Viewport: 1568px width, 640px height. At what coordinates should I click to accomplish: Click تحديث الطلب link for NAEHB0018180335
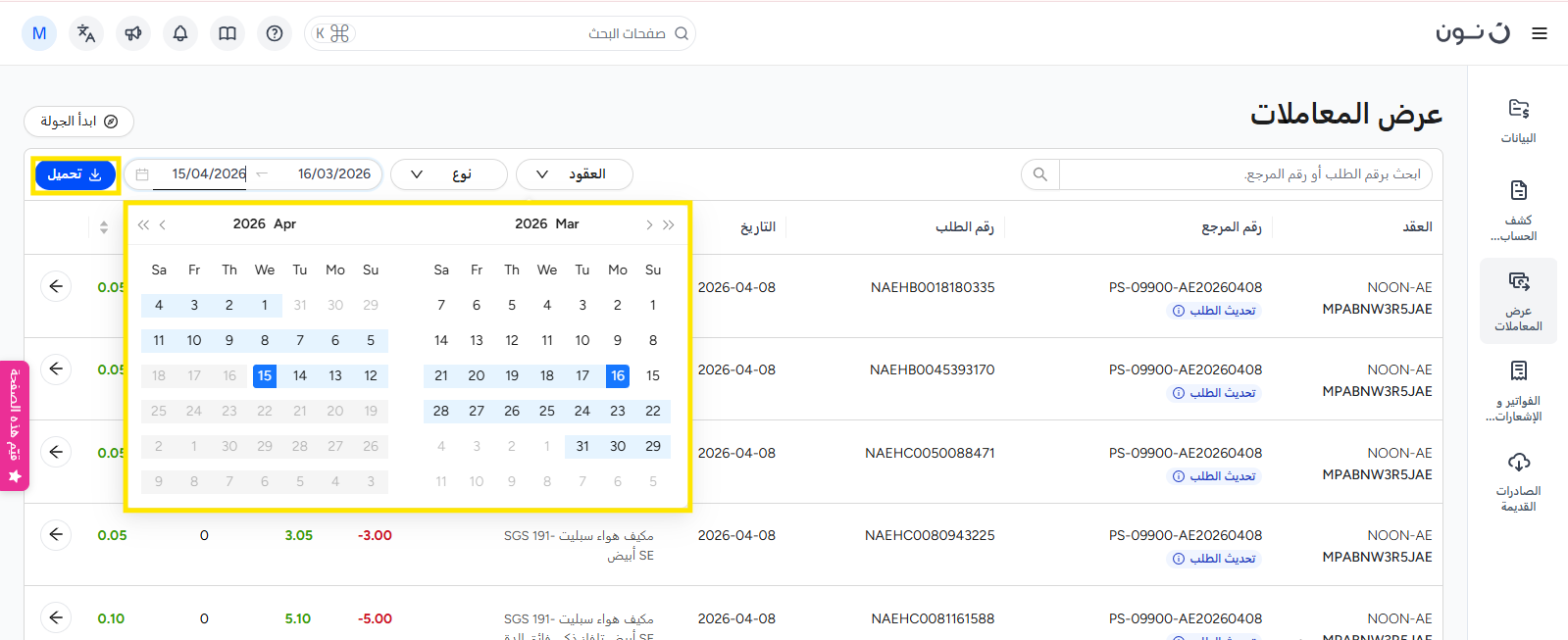(1214, 311)
